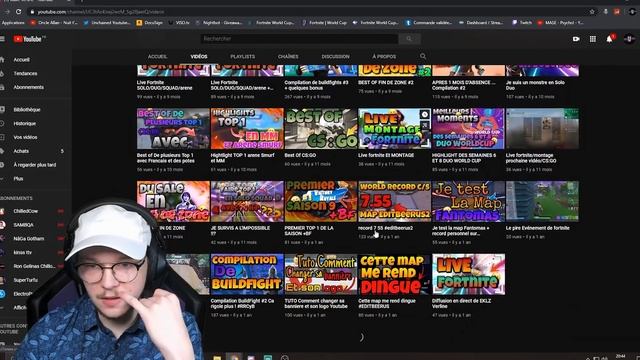Click the search magnifier button
This screenshot has height=360, width=640.
pyautogui.click(x=409, y=39)
